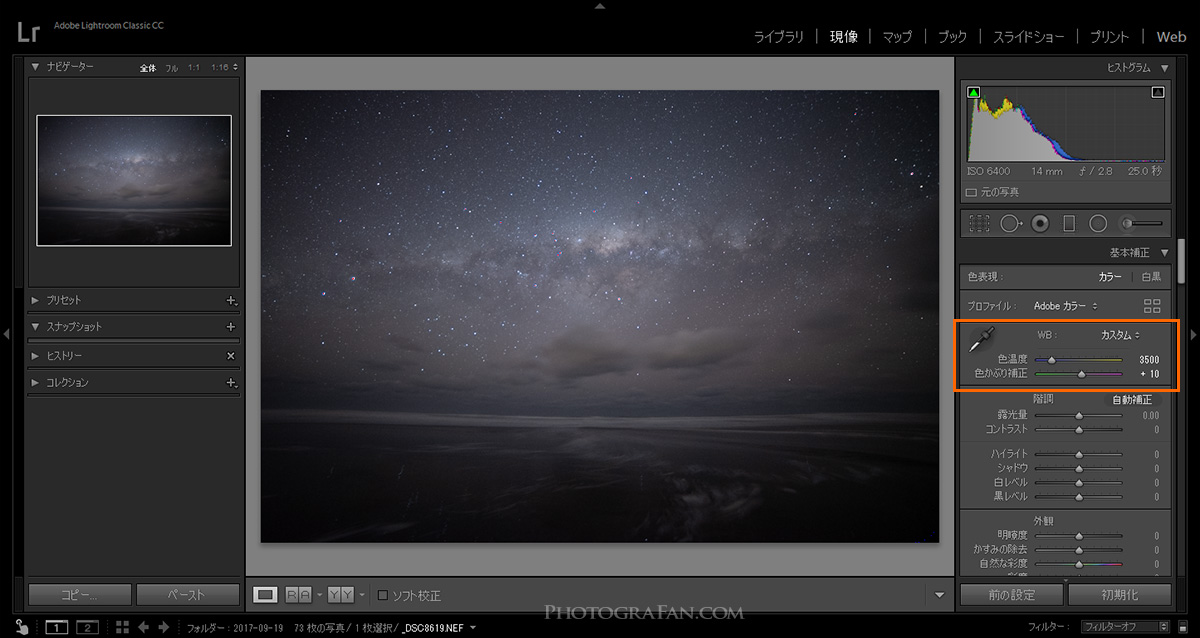Viewport: 1200px width, 638px height.
Task: Click the Y|Y reference view button
Action: (x=340, y=595)
